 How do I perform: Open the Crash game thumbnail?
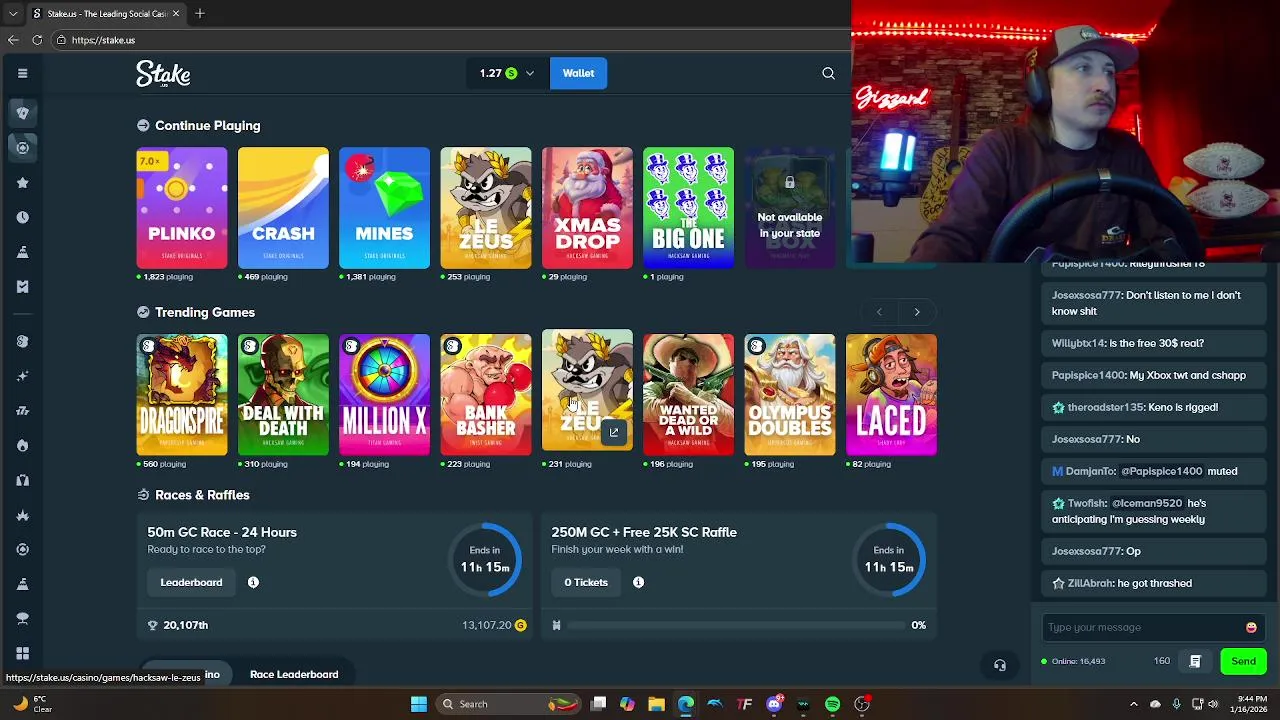point(283,208)
